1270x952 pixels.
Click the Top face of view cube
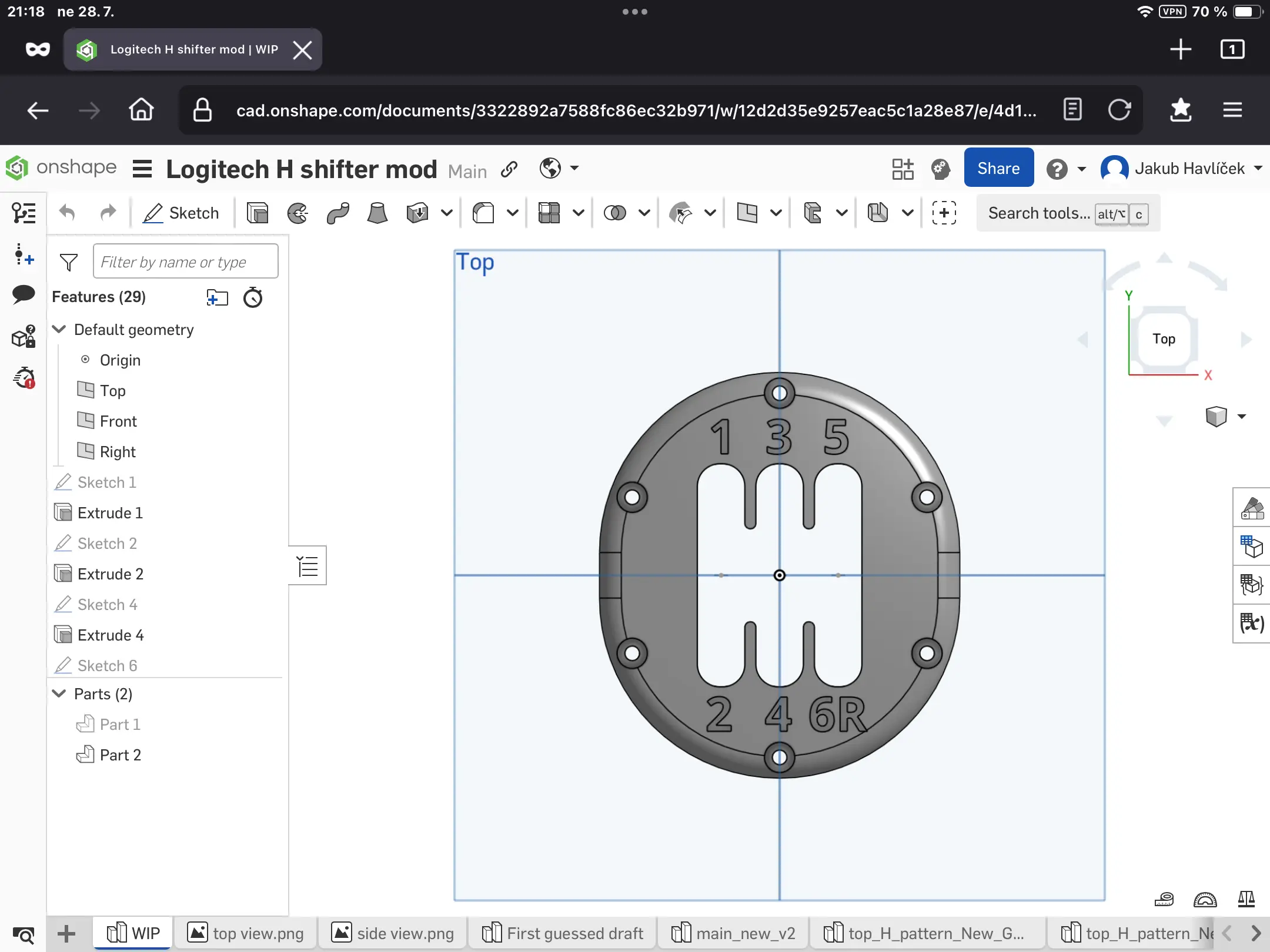[x=1164, y=338]
